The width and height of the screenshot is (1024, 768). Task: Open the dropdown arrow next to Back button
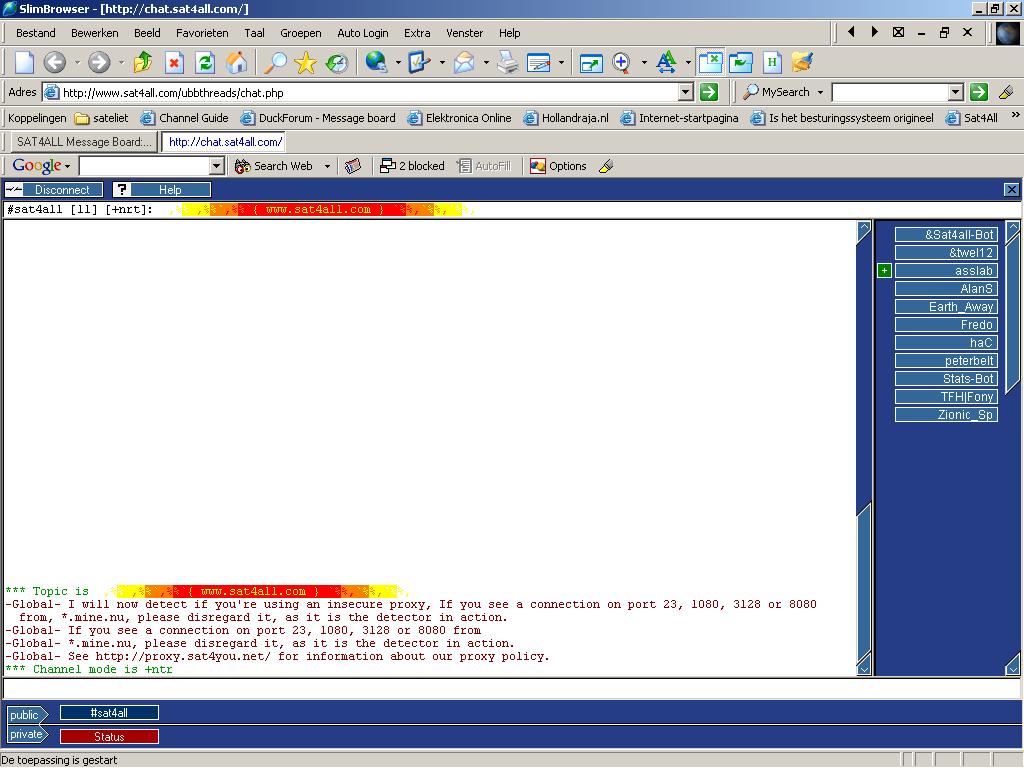pos(77,63)
